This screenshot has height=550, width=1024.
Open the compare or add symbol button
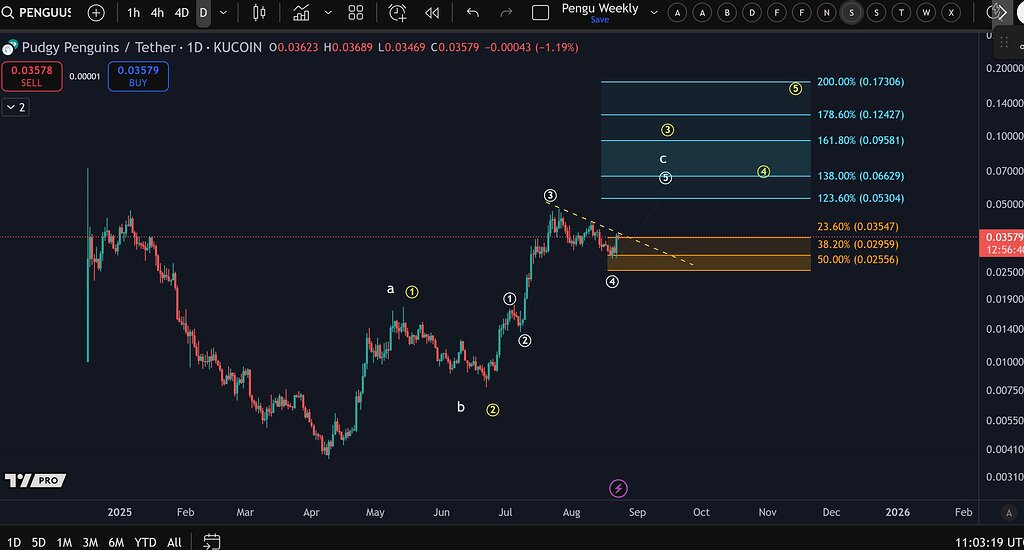95,13
